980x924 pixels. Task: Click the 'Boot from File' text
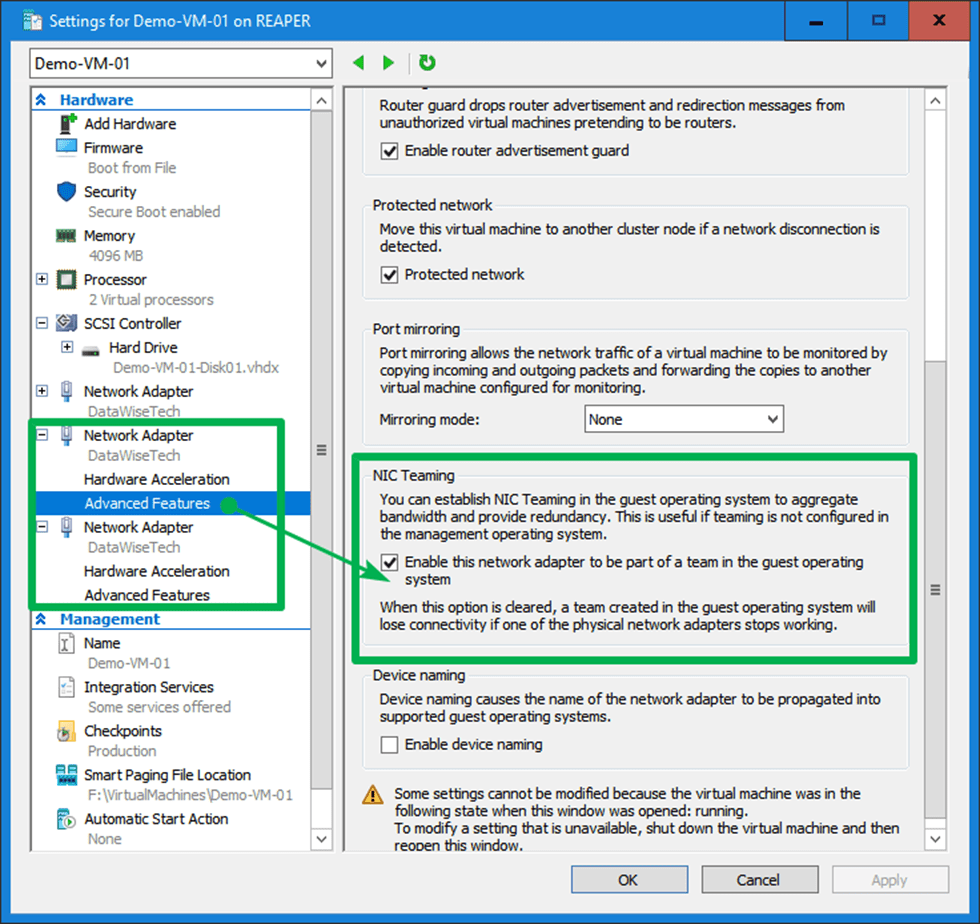pos(132,168)
